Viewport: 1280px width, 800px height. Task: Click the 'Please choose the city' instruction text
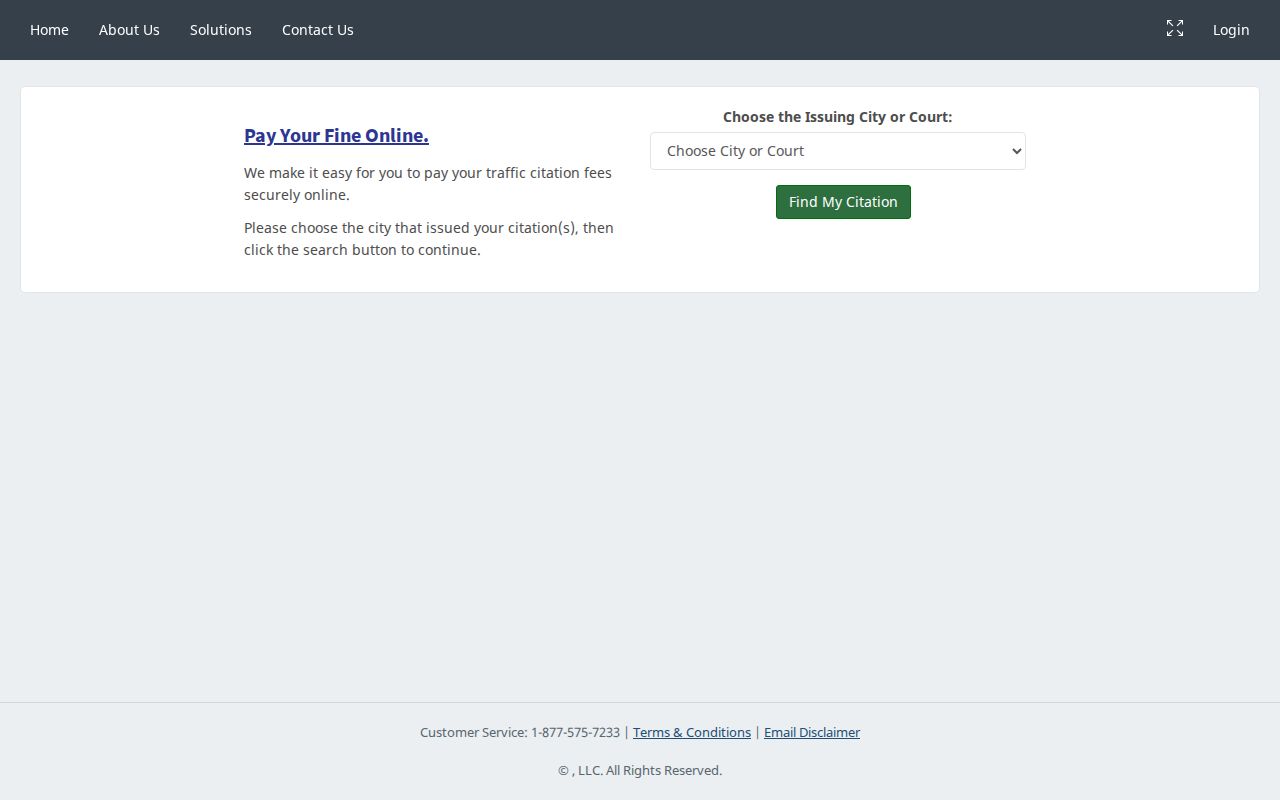point(429,239)
